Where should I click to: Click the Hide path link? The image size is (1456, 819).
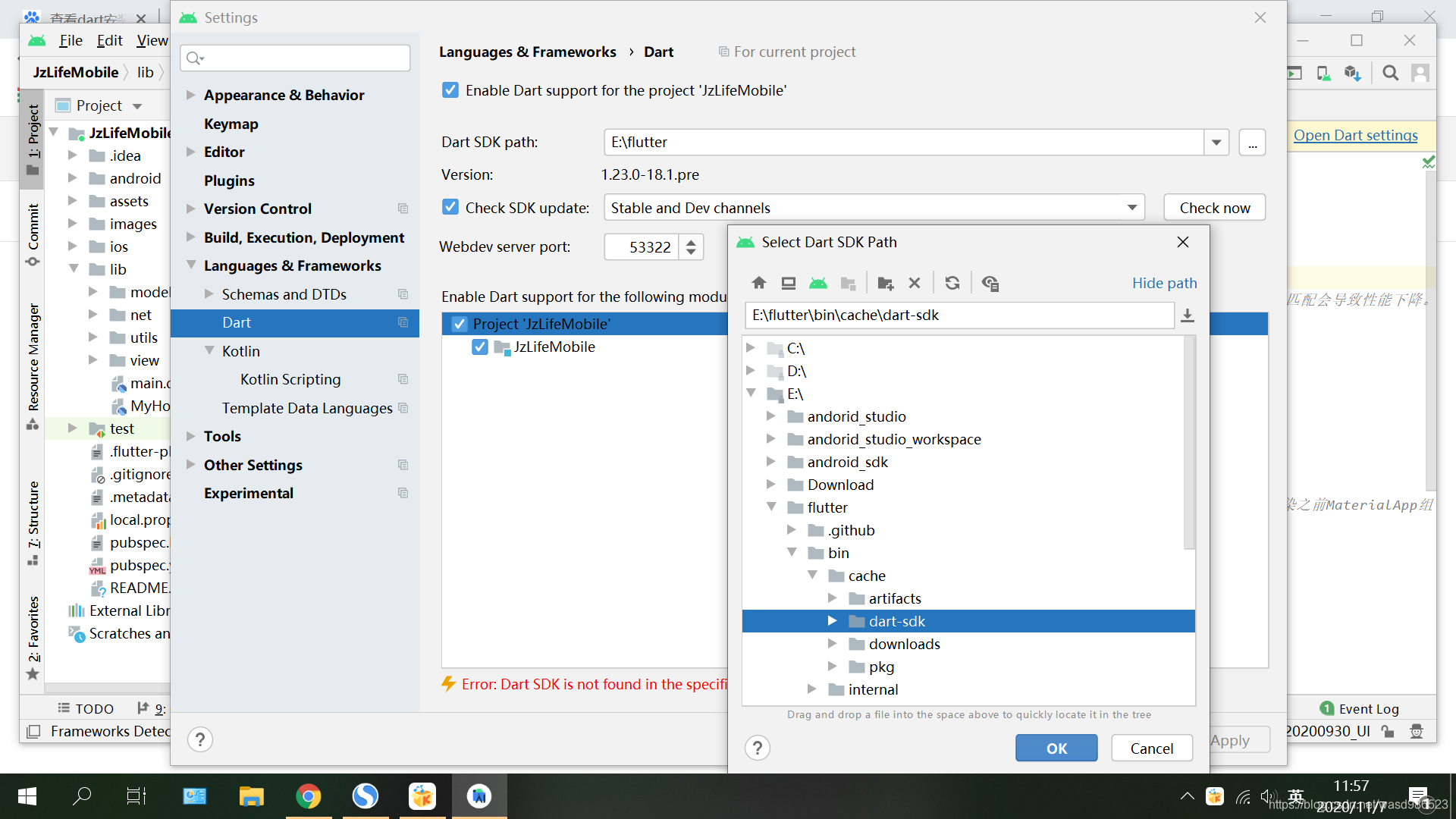(1164, 283)
